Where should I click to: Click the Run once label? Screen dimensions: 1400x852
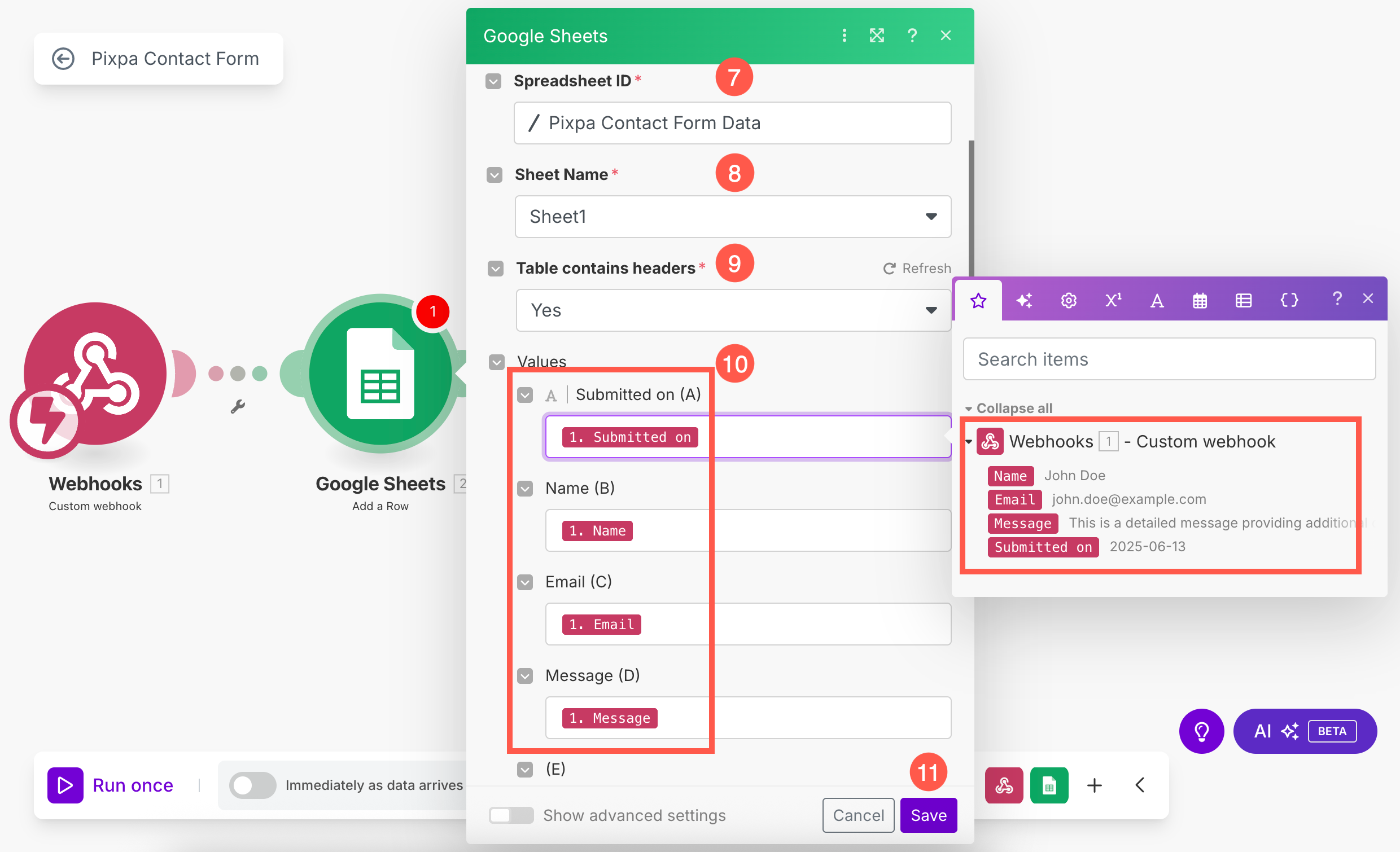133,785
